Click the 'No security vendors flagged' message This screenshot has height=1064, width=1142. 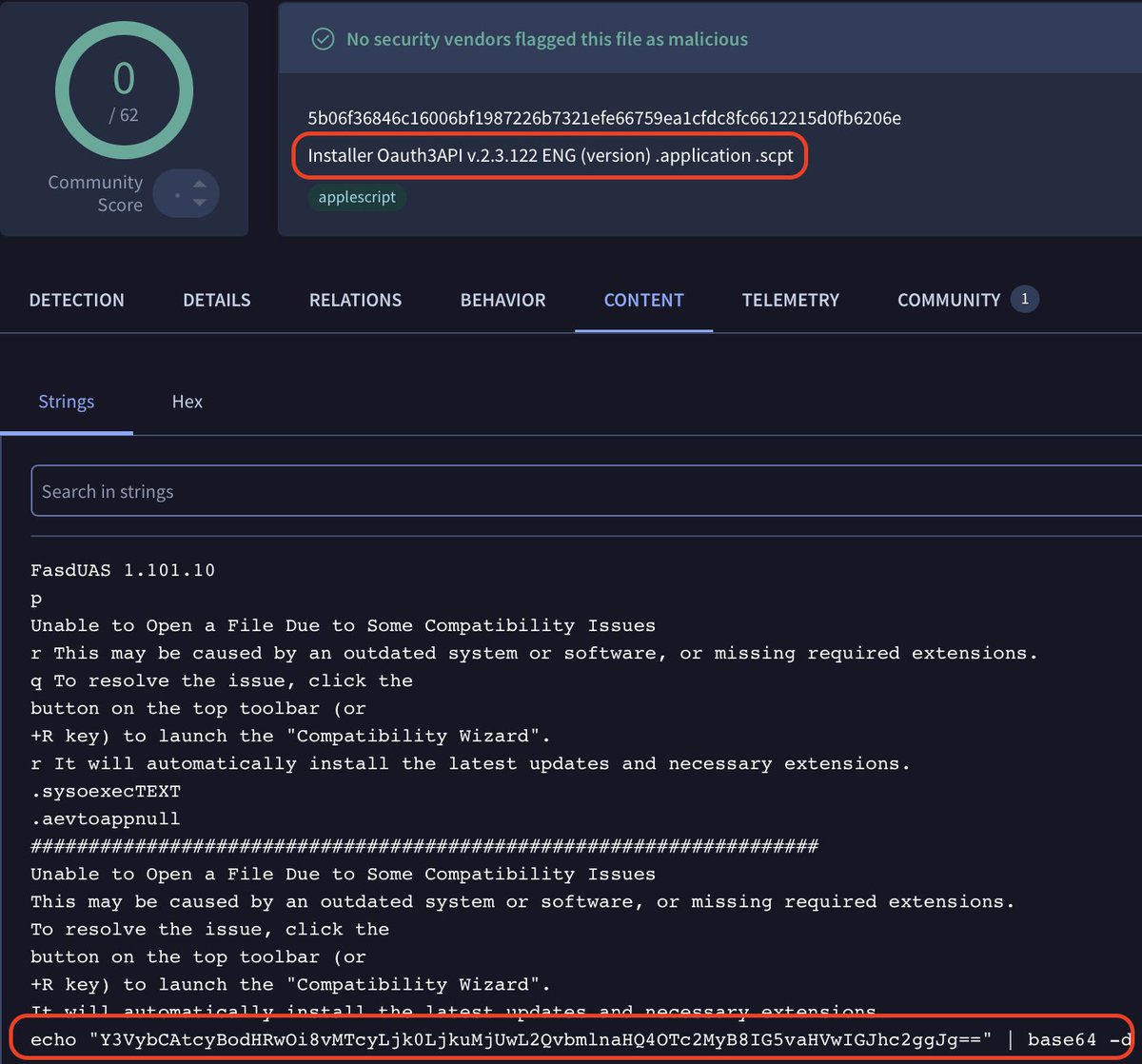tap(547, 39)
